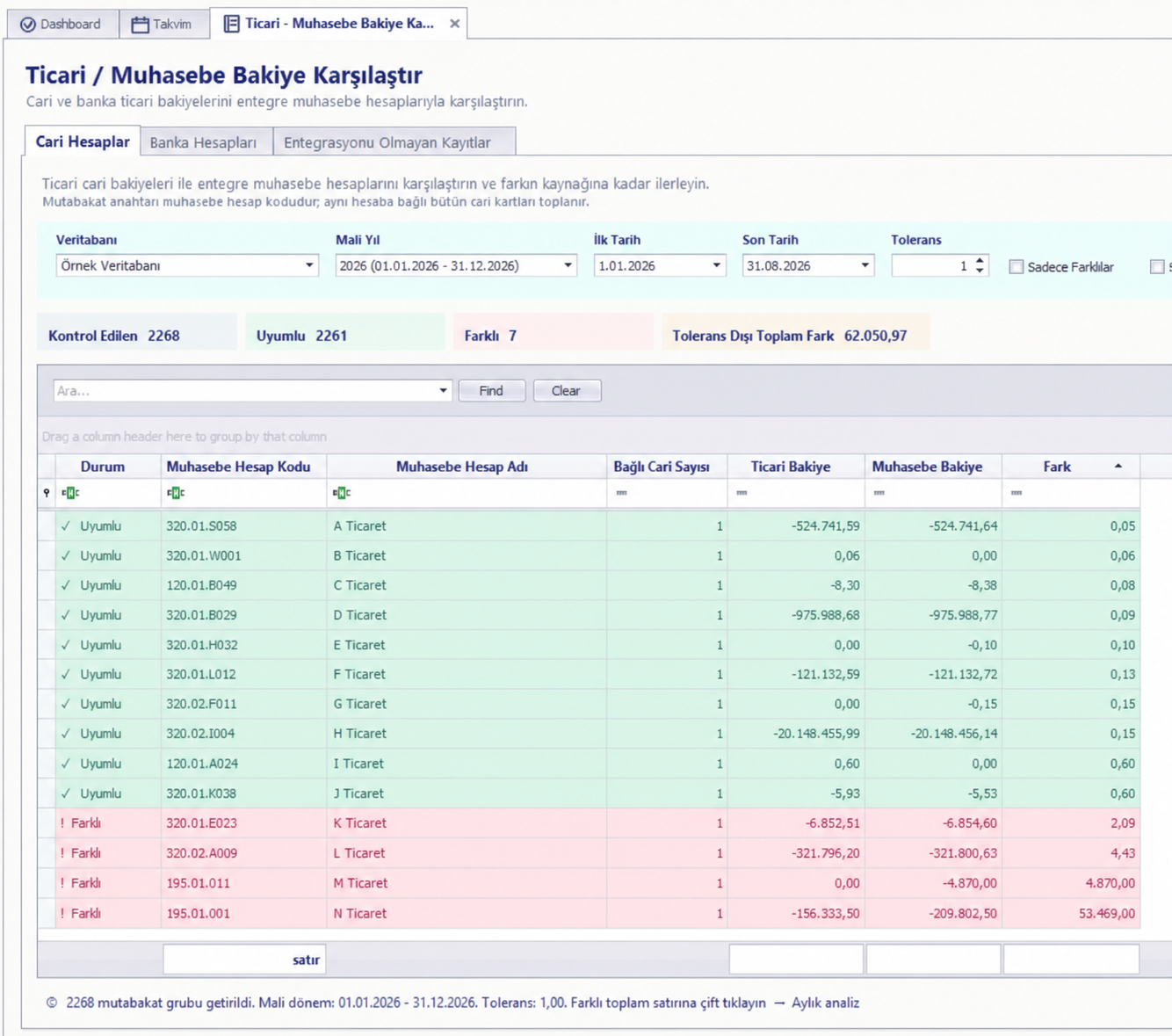1172x1036 pixels.
Task: Open the Veritabanı dropdown
Action: pos(309,265)
